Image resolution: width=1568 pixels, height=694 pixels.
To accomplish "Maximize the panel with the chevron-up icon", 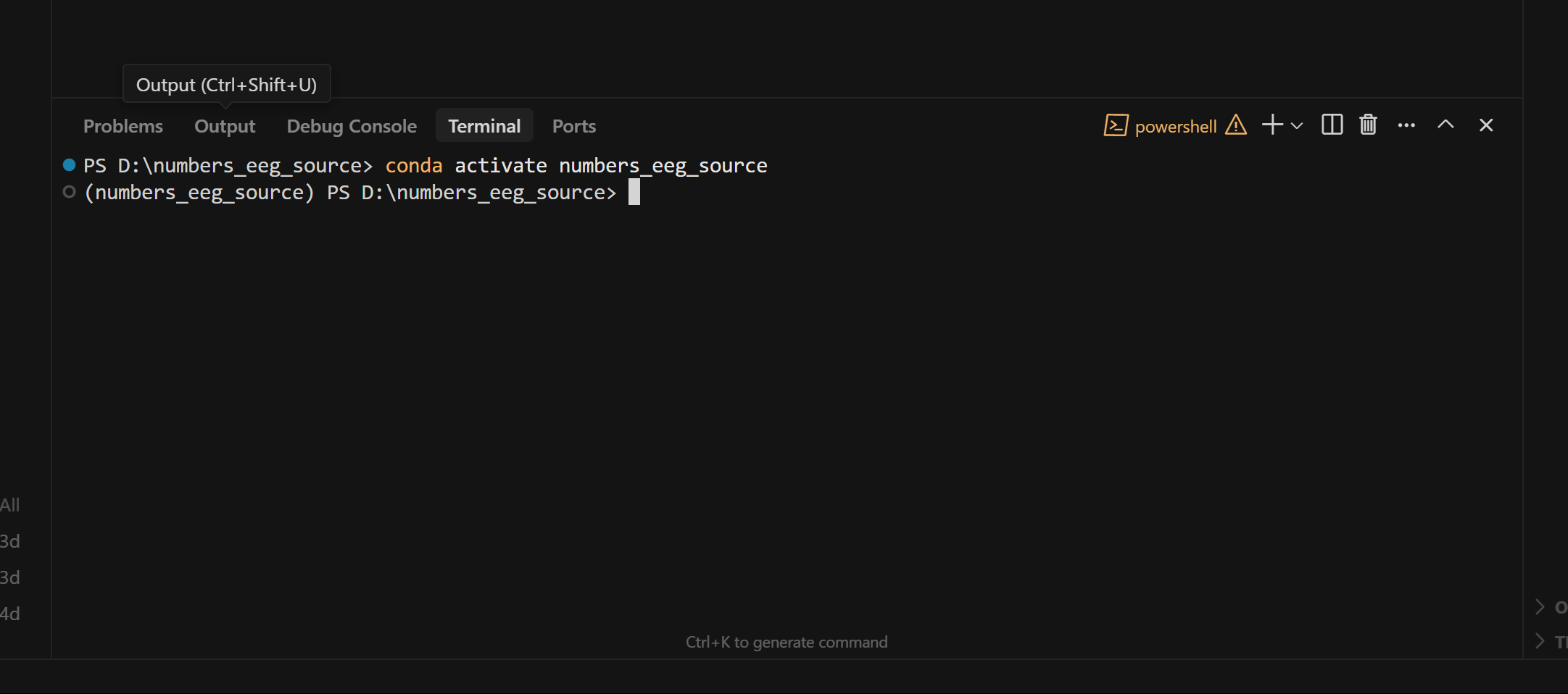I will (1445, 125).
